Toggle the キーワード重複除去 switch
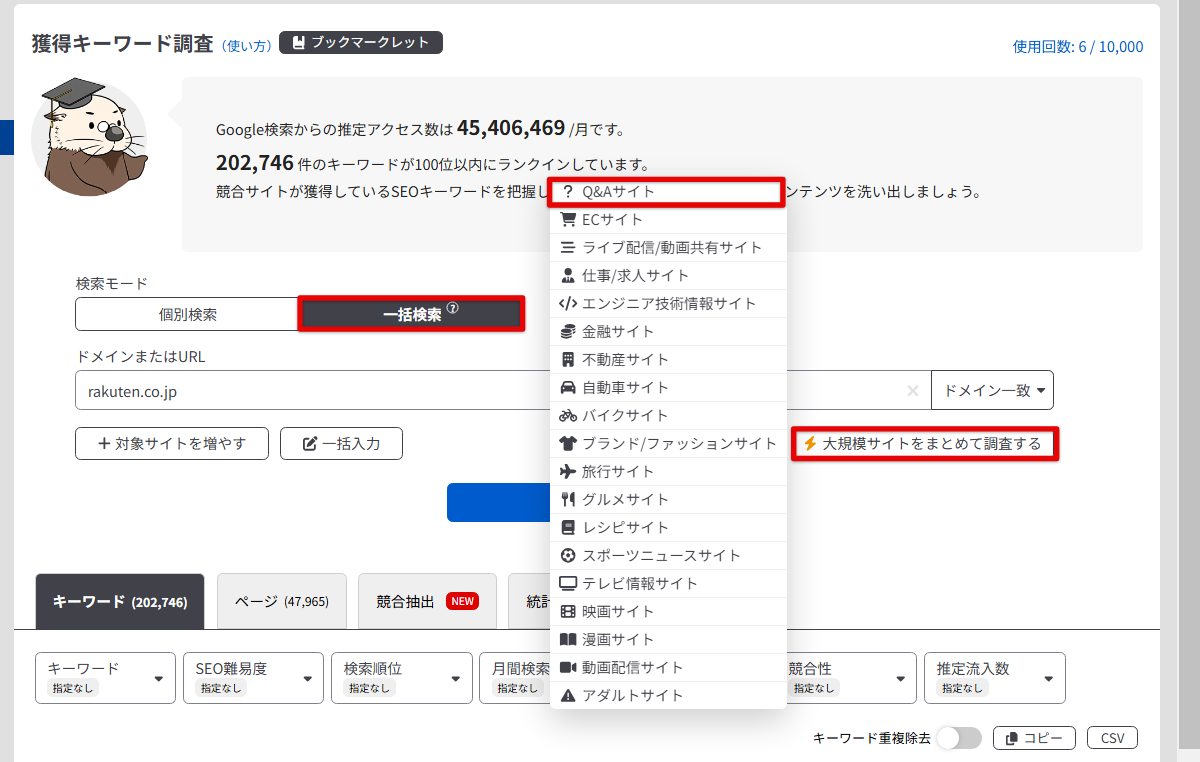1200x762 pixels. click(x=957, y=737)
